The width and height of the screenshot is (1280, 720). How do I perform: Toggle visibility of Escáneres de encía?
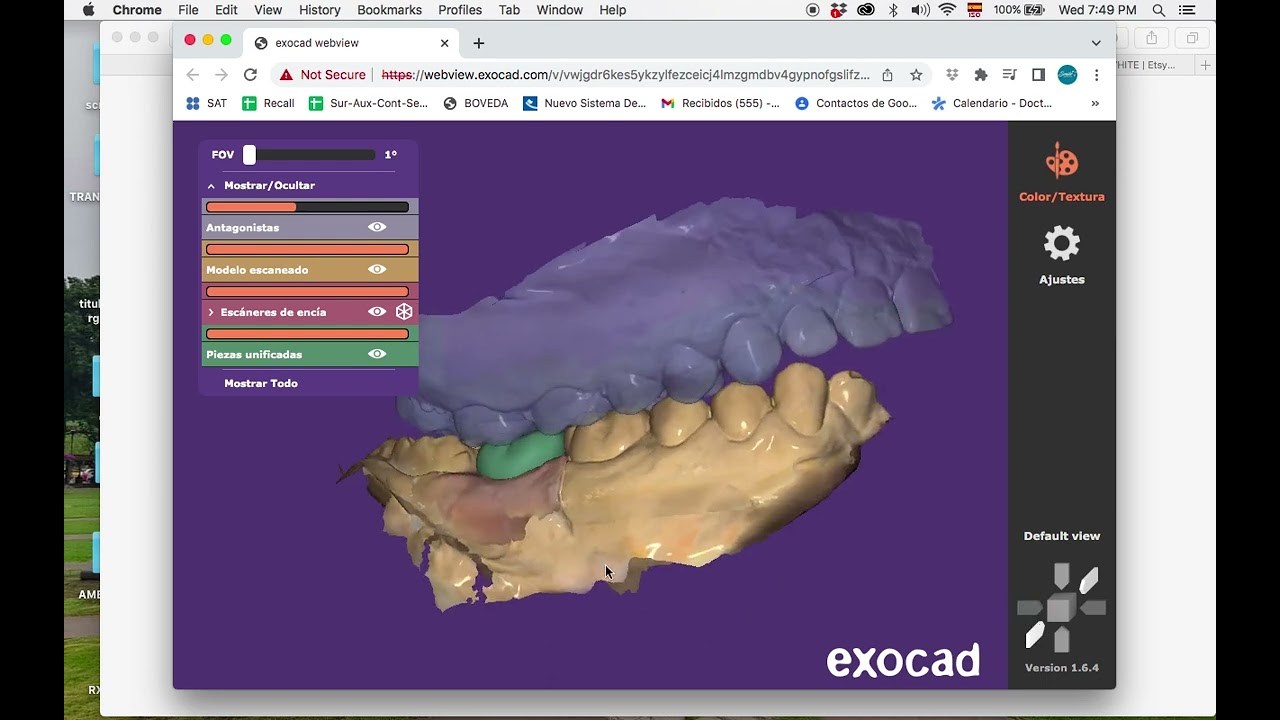[x=377, y=311]
